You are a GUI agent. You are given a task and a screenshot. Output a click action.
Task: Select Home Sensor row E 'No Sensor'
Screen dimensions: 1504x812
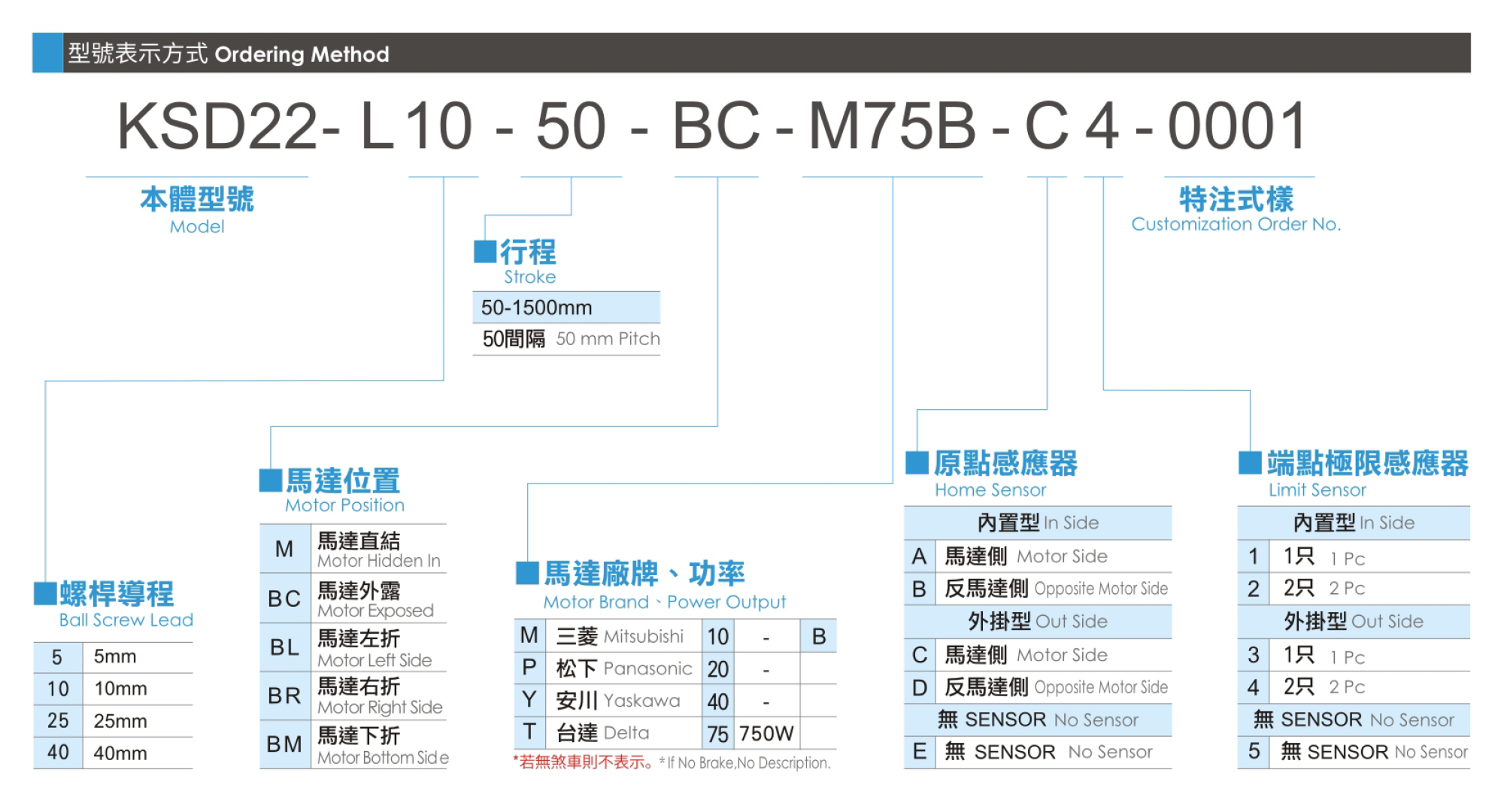pos(1038,752)
